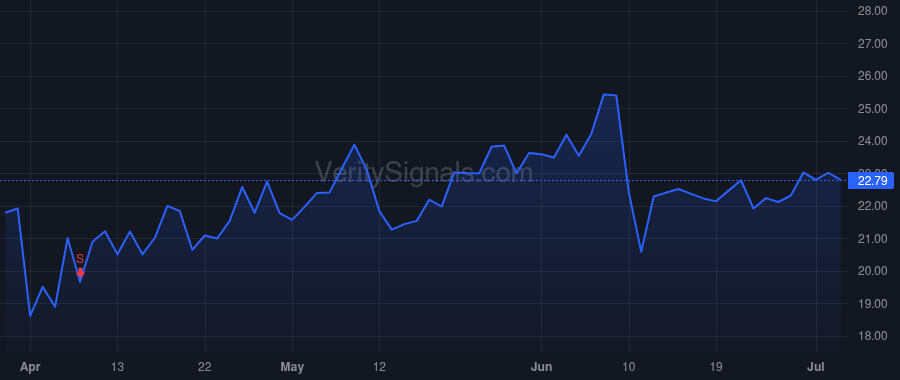The image size is (900, 380).
Task: Click the Apr date axis label
Action: coord(30,367)
